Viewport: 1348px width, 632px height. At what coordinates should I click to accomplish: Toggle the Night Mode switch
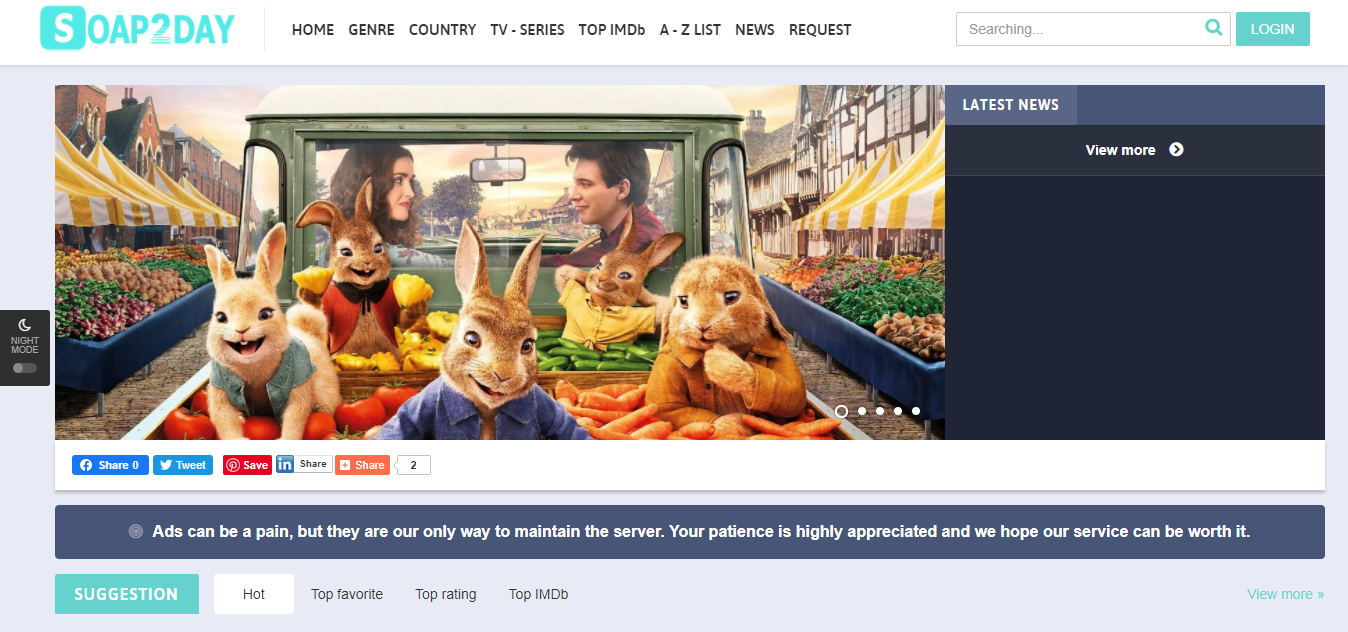25,368
